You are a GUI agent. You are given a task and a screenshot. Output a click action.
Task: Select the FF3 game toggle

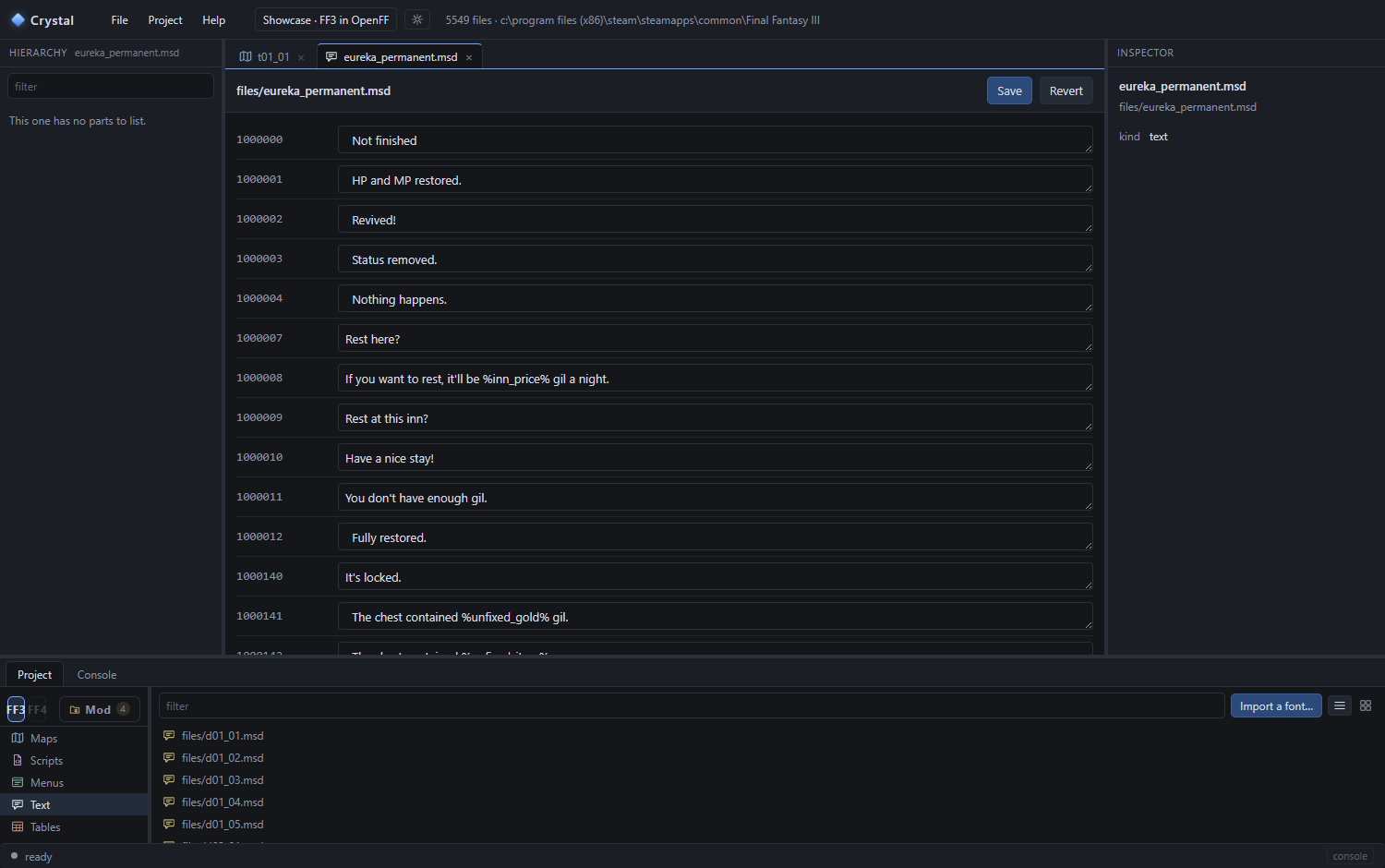tap(16, 709)
